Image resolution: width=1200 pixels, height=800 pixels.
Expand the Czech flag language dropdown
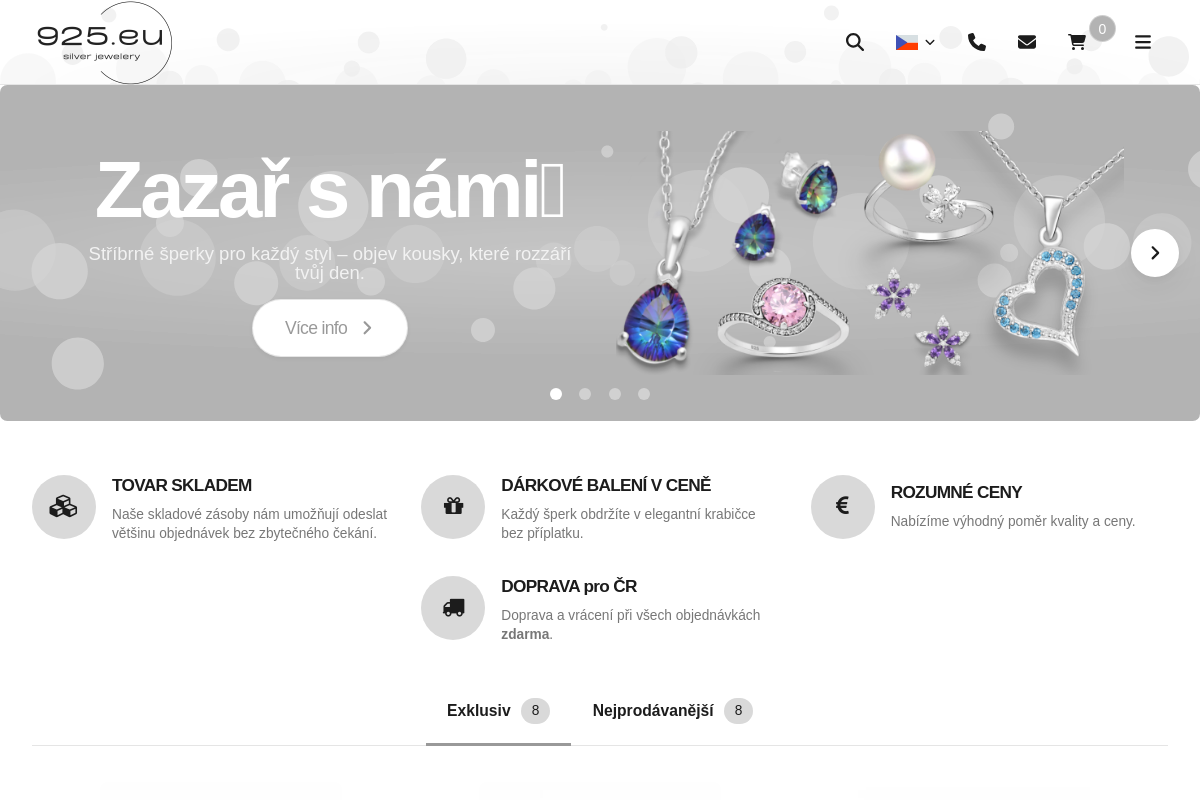915,42
